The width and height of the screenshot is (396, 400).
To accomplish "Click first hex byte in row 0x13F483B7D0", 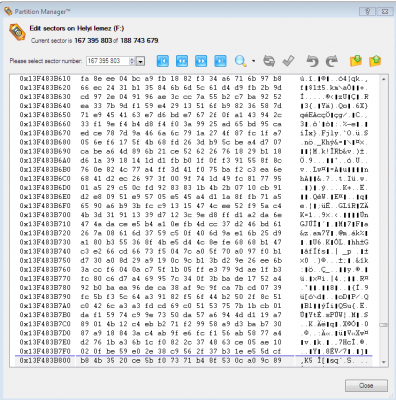I will coord(85,333).
